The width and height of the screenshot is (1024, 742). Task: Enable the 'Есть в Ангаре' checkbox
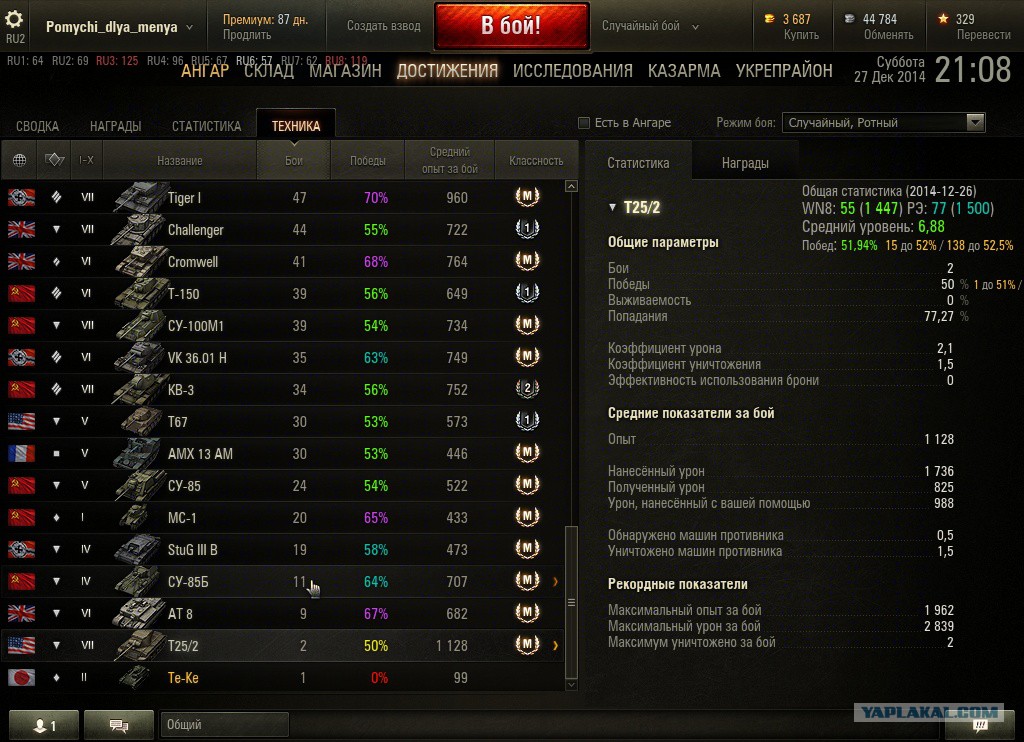tap(584, 123)
